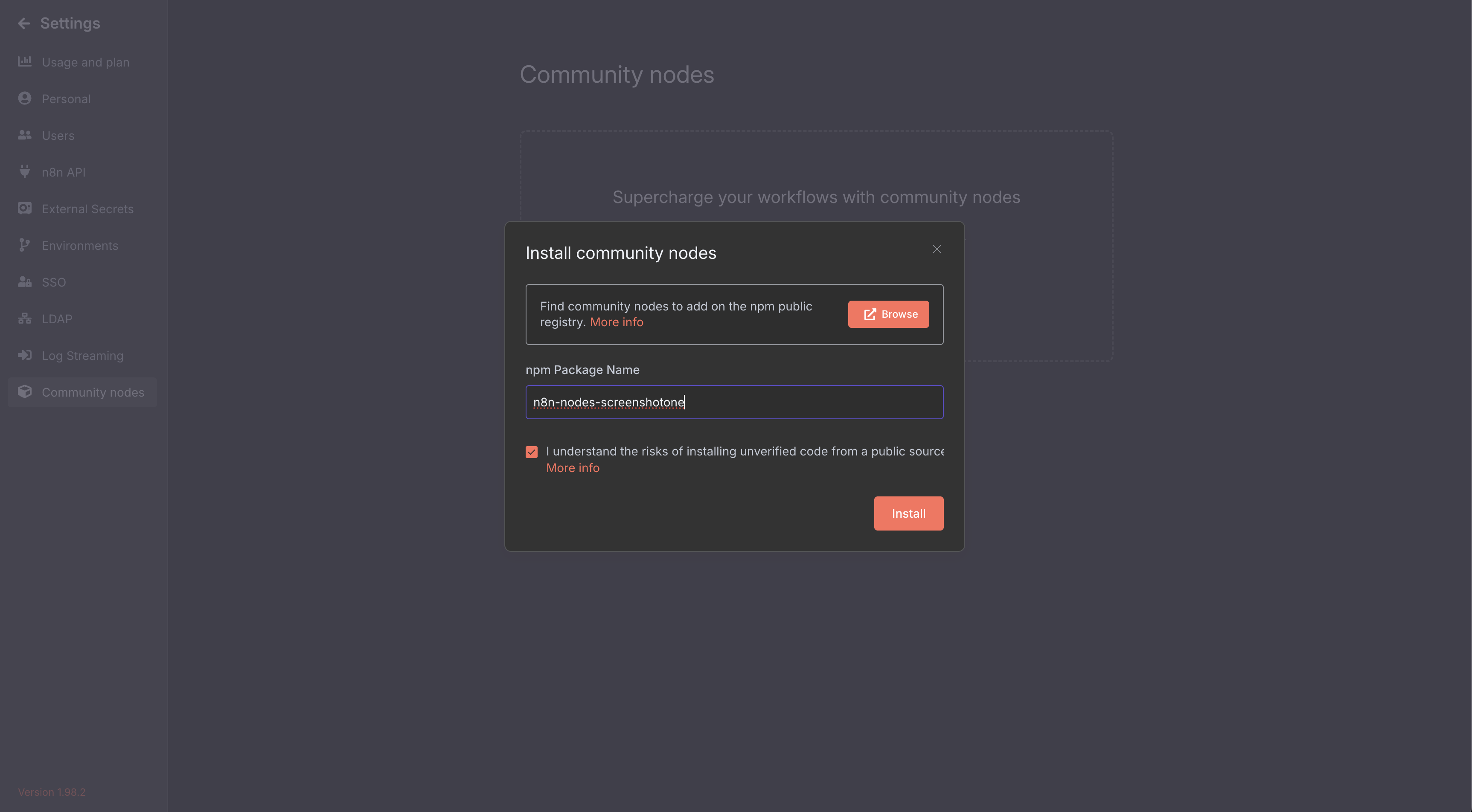Open the SSO settings page
Viewport: 1472px width, 812px height.
pyautogui.click(x=54, y=282)
